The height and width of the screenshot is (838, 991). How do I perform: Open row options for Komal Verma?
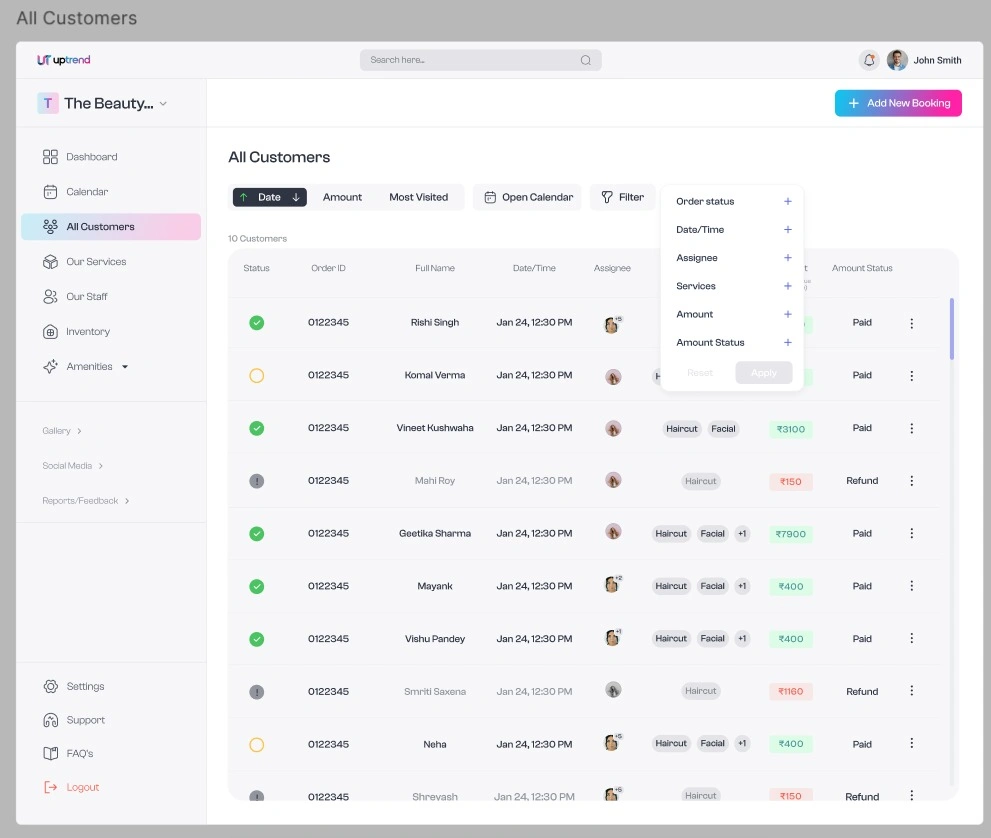pos(911,376)
